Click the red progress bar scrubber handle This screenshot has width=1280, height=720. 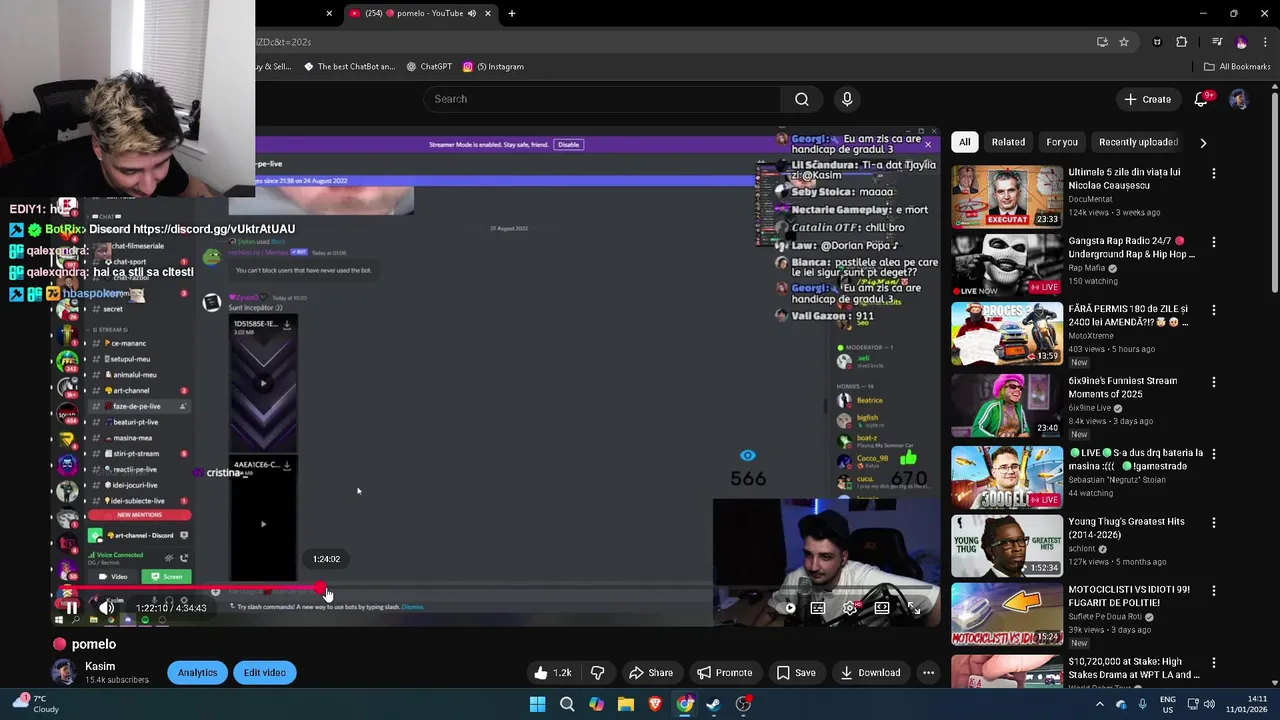pyautogui.click(x=320, y=589)
